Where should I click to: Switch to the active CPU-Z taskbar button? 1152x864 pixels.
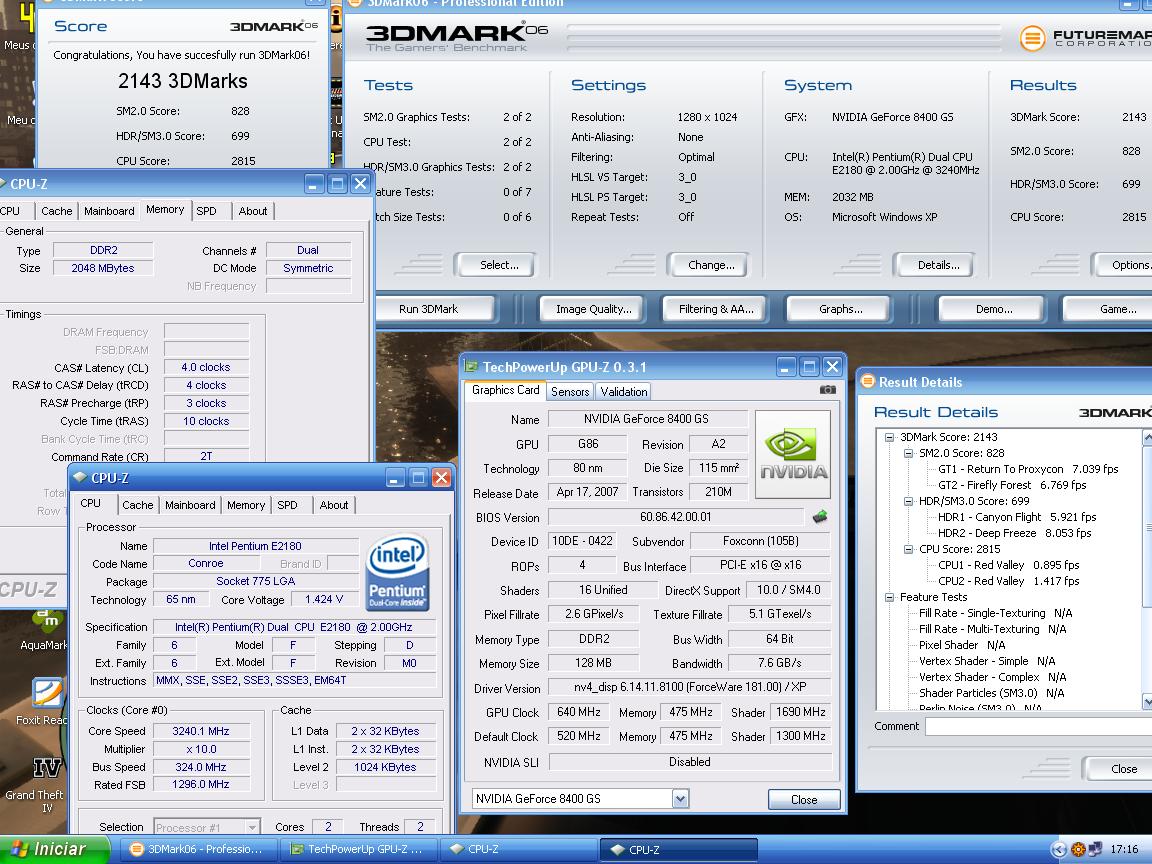(x=678, y=849)
